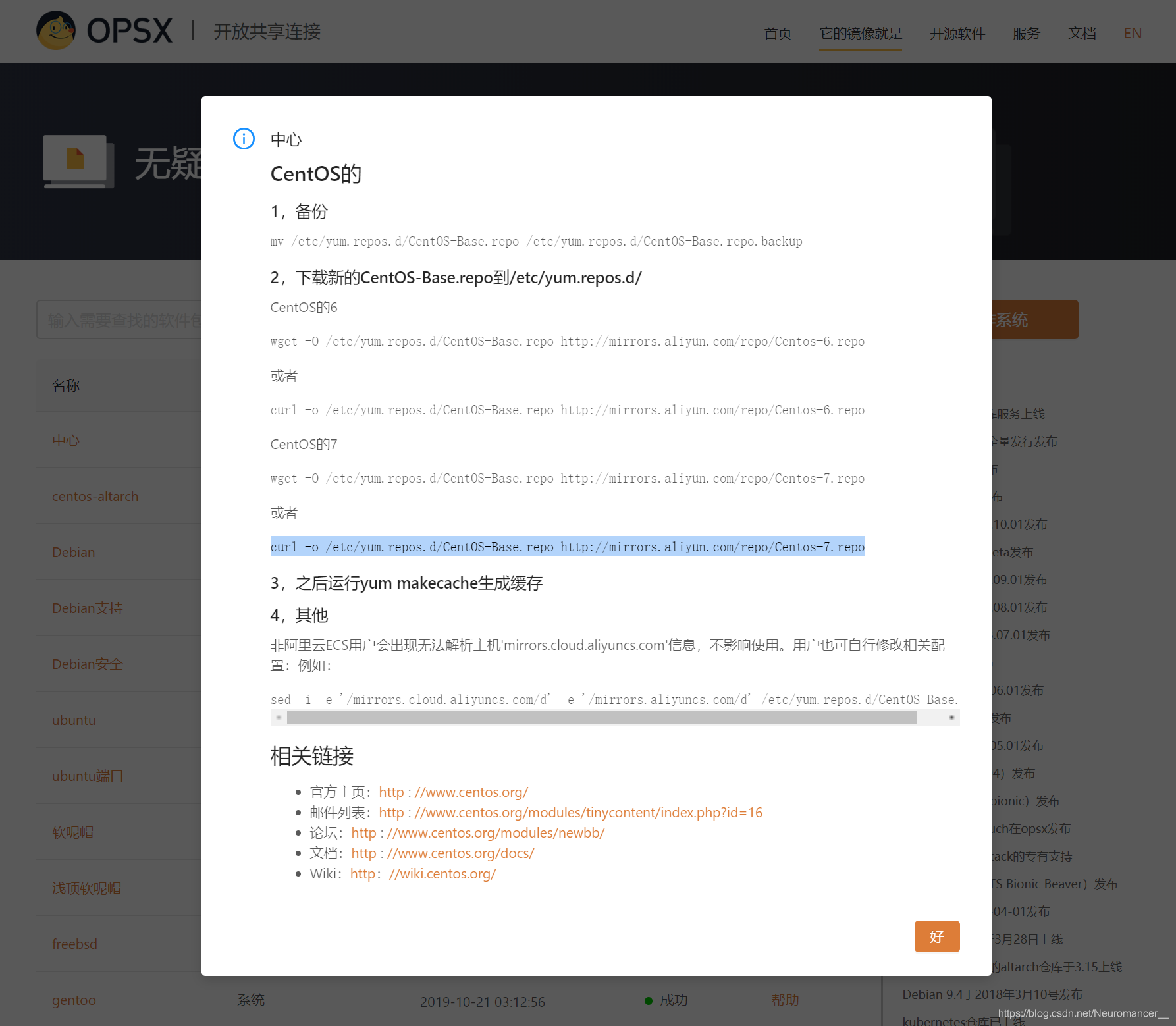Open the 软呢帽 mirror link

[73, 832]
